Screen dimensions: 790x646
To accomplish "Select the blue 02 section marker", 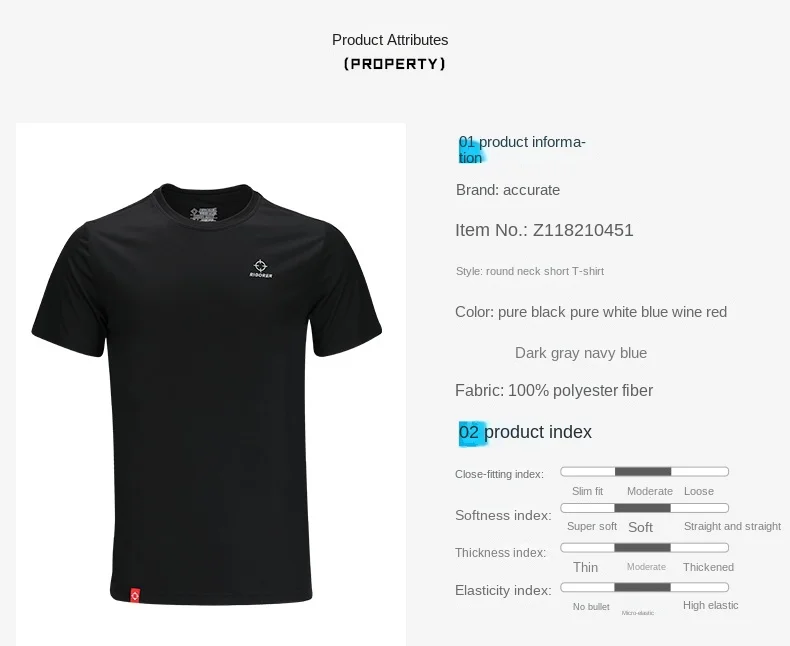I will point(471,433).
